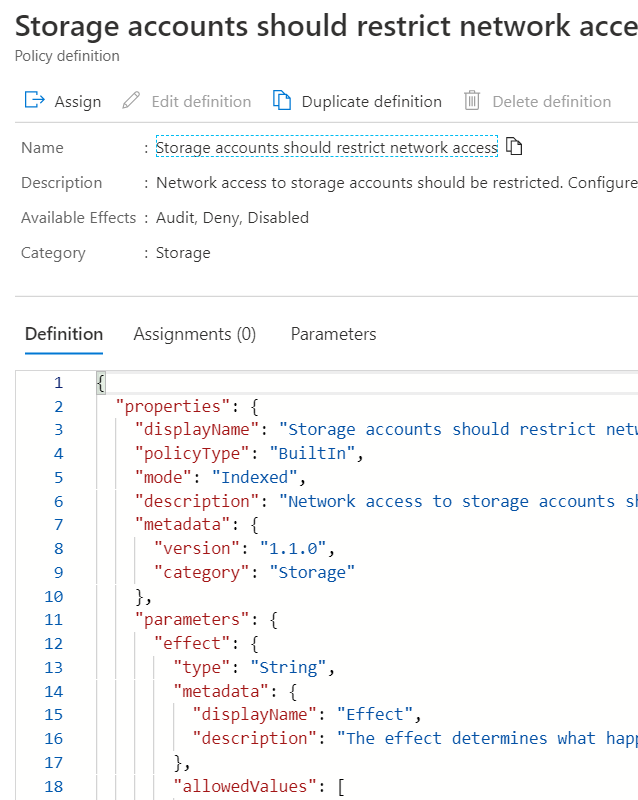Switch to the Assignments (0) tab
Viewport: 638px width, 800px height.
[194, 333]
